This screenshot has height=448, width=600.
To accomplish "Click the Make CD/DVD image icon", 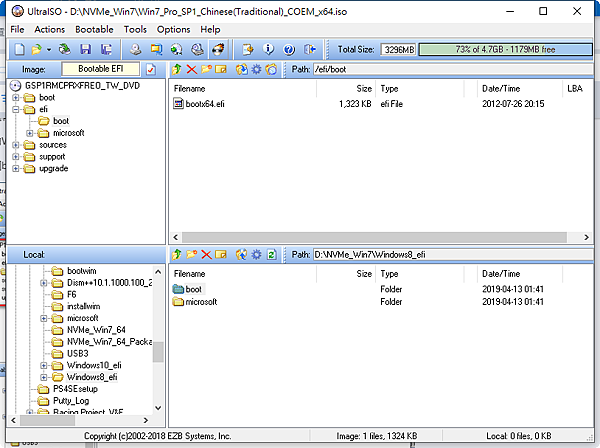I will point(135,49).
